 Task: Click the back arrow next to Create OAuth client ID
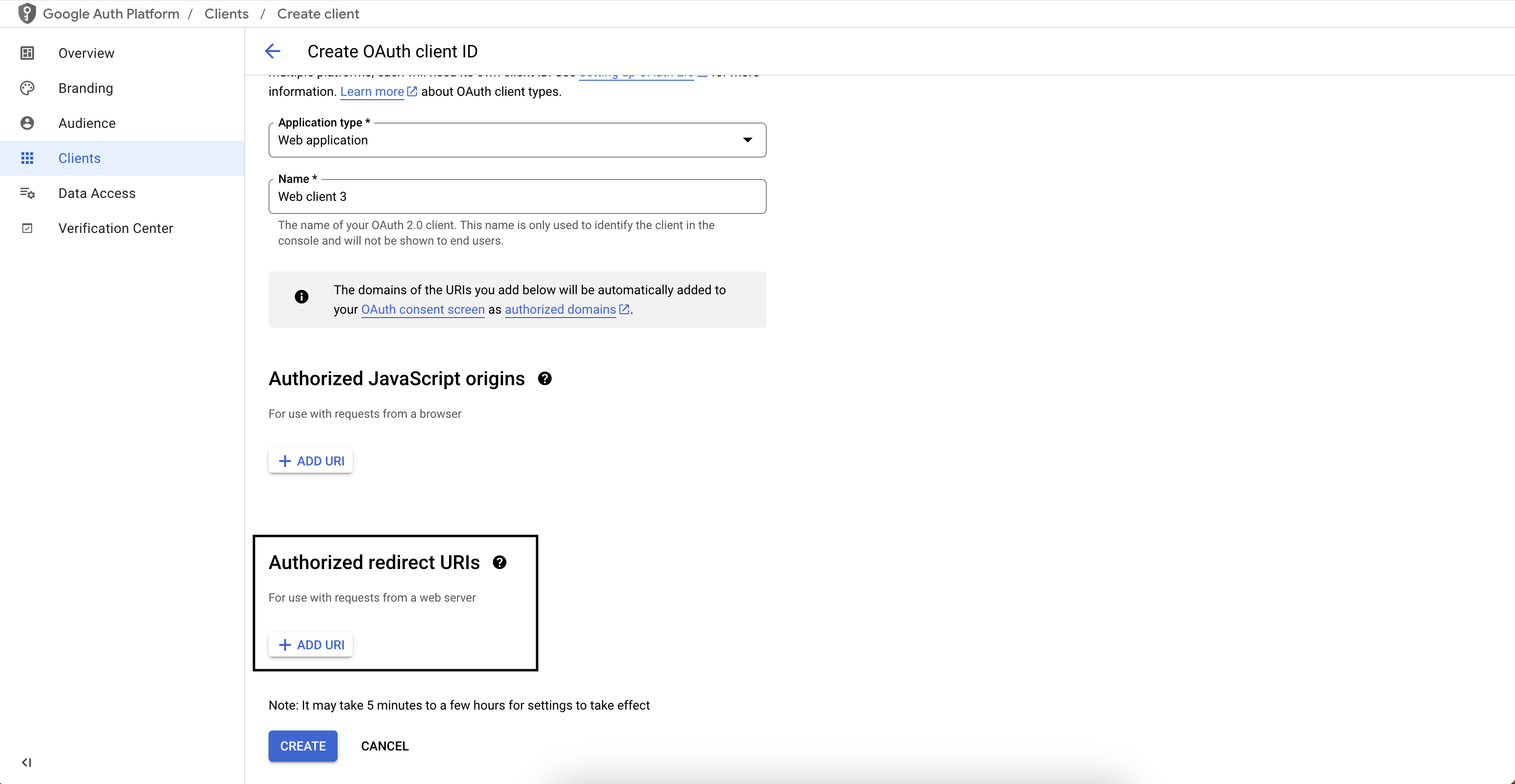(x=272, y=51)
